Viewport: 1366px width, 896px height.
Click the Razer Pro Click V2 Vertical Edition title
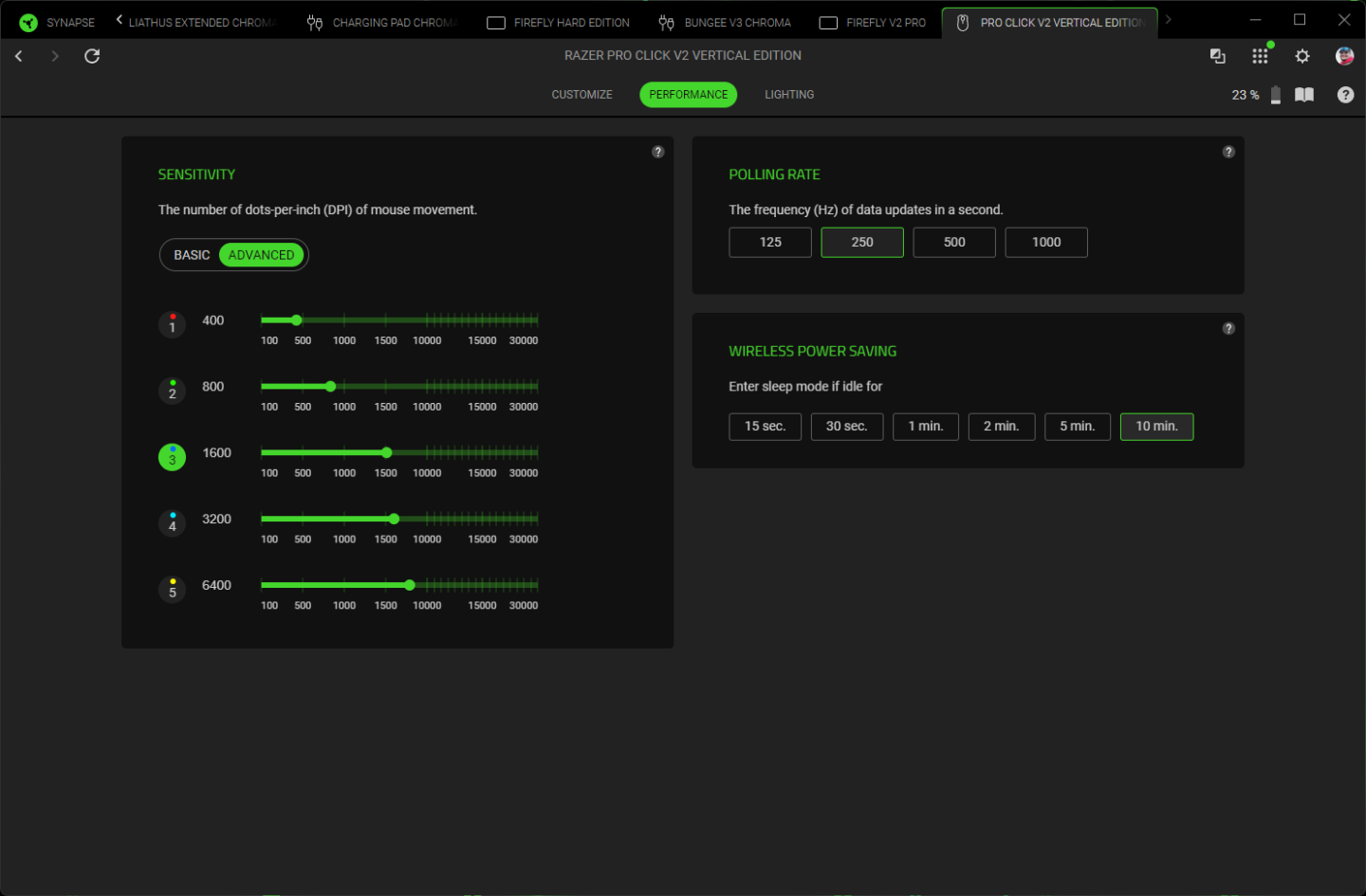coord(683,55)
